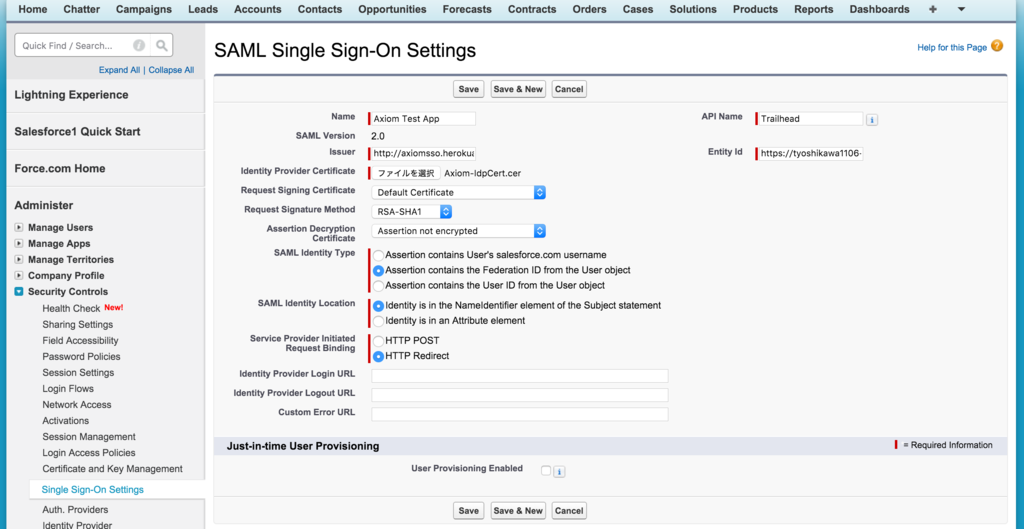Viewport: 1024px width, 529px height.
Task: Select Assertion contains User's salesforce.com username
Action: click(378, 255)
